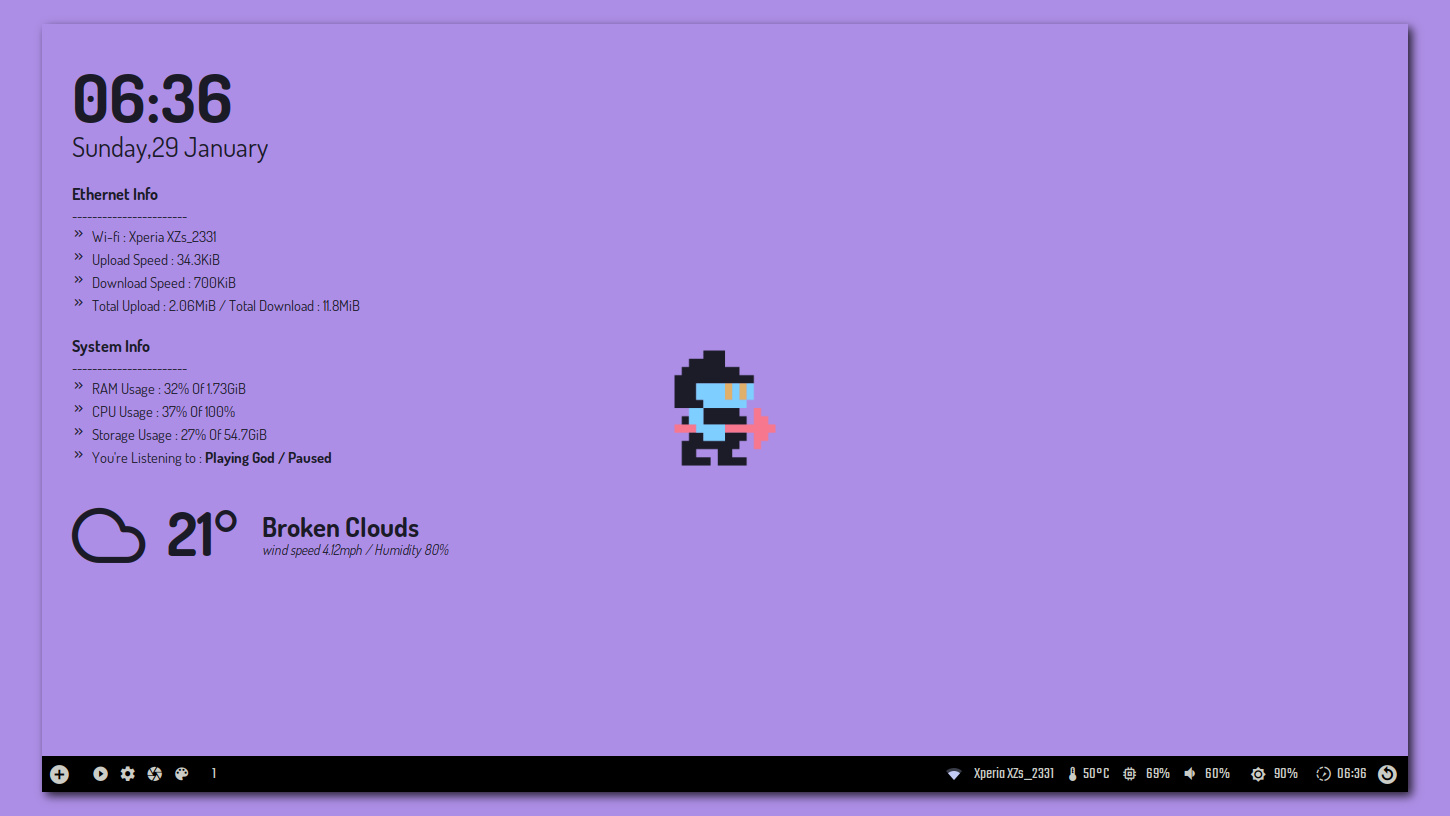Open the app launcher plus icon
This screenshot has width=1450, height=816.
coord(59,773)
